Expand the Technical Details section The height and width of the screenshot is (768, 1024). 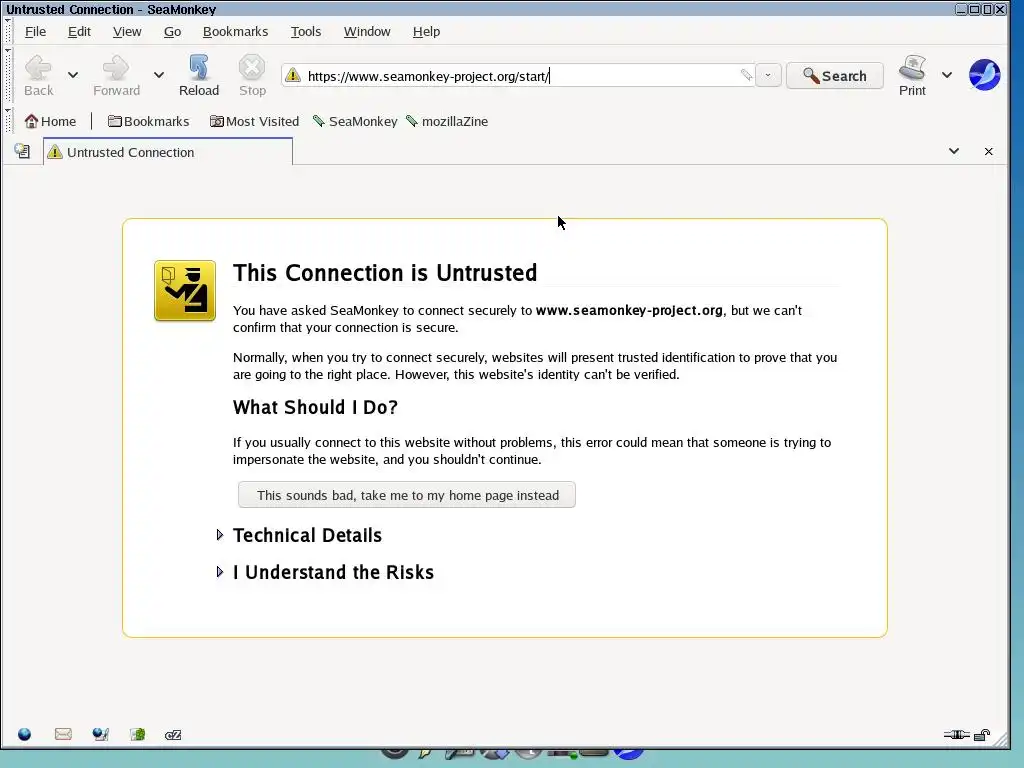pyautogui.click(x=300, y=536)
